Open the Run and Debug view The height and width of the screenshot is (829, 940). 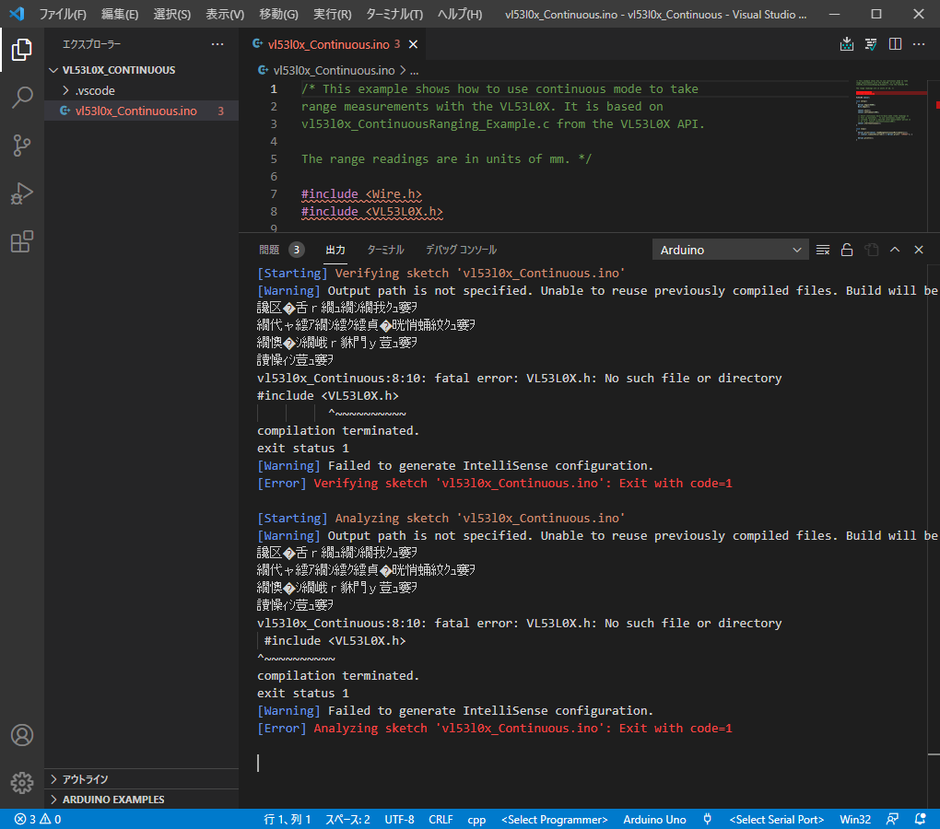pyautogui.click(x=22, y=194)
